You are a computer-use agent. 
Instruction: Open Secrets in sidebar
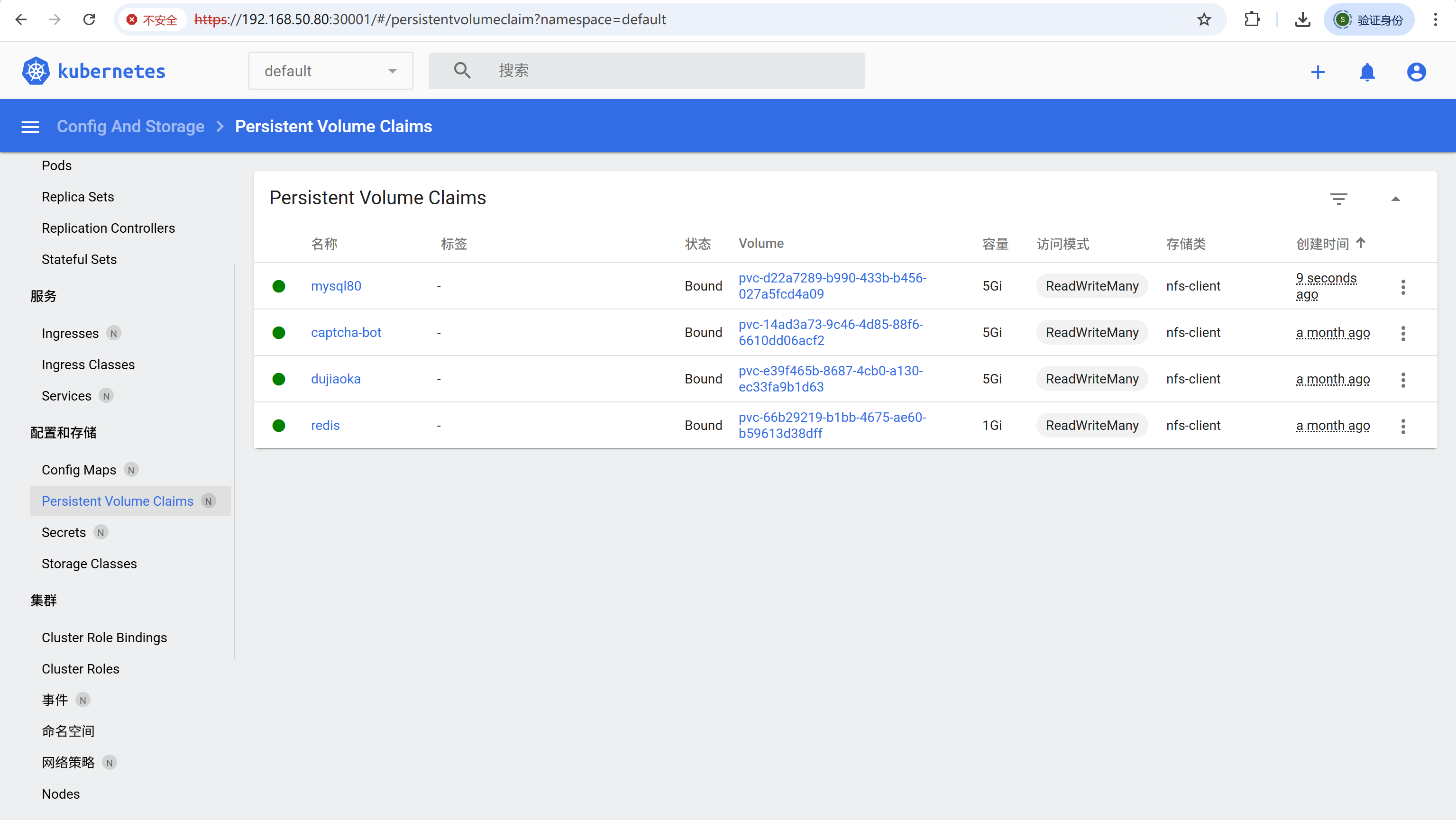click(64, 532)
